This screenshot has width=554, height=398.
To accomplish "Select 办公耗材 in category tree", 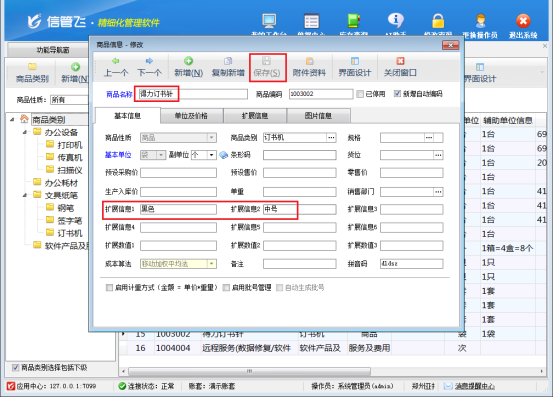I will [x=61, y=183].
